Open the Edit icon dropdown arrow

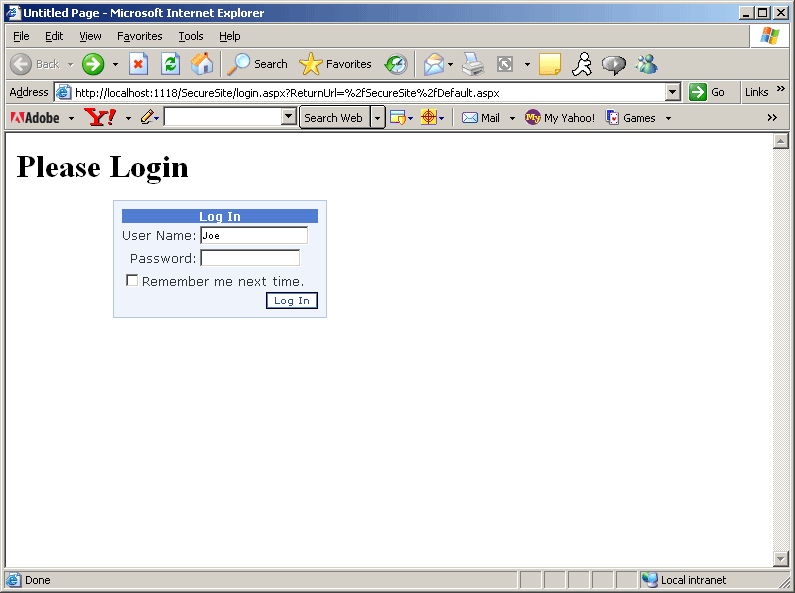[x=527, y=65]
